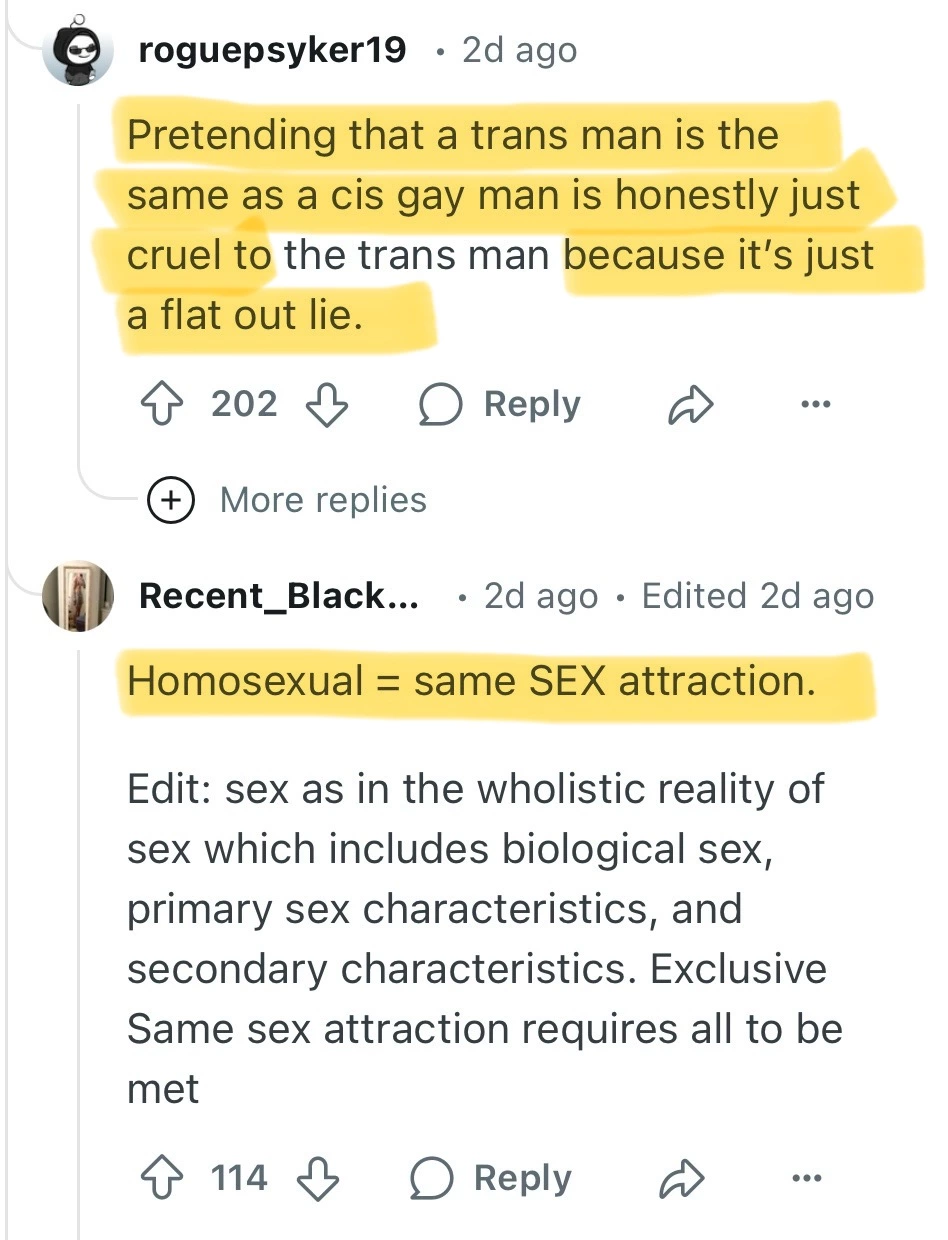The image size is (948, 1240).
Task: Reply to roguepsyker19's comment
Action: tap(500, 404)
